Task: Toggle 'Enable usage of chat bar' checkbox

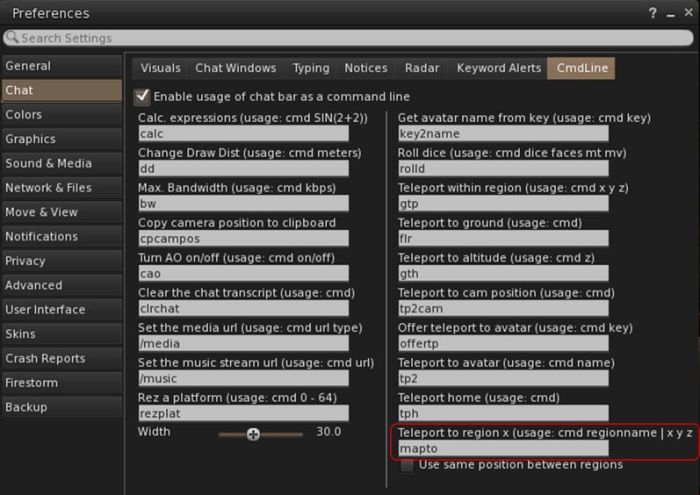Action: [142, 97]
